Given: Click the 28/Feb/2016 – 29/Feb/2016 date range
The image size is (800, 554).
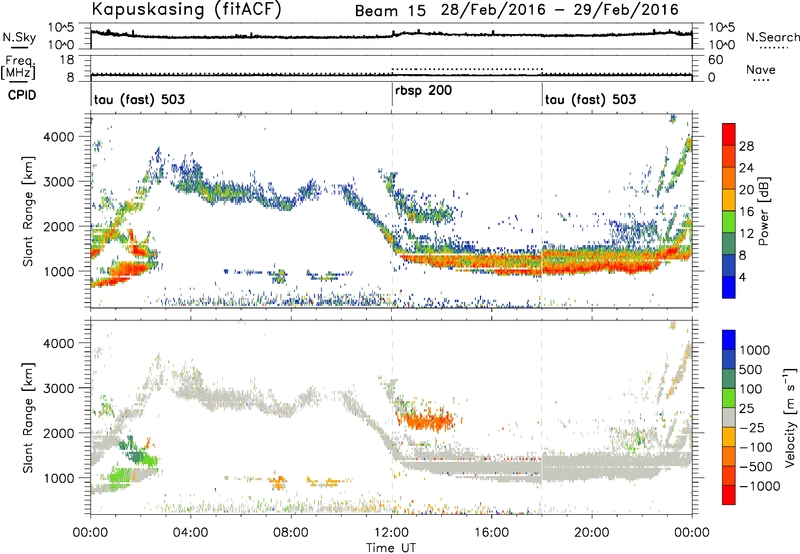Looking at the screenshot, I should pyautogui.click(x=560, y=9).
